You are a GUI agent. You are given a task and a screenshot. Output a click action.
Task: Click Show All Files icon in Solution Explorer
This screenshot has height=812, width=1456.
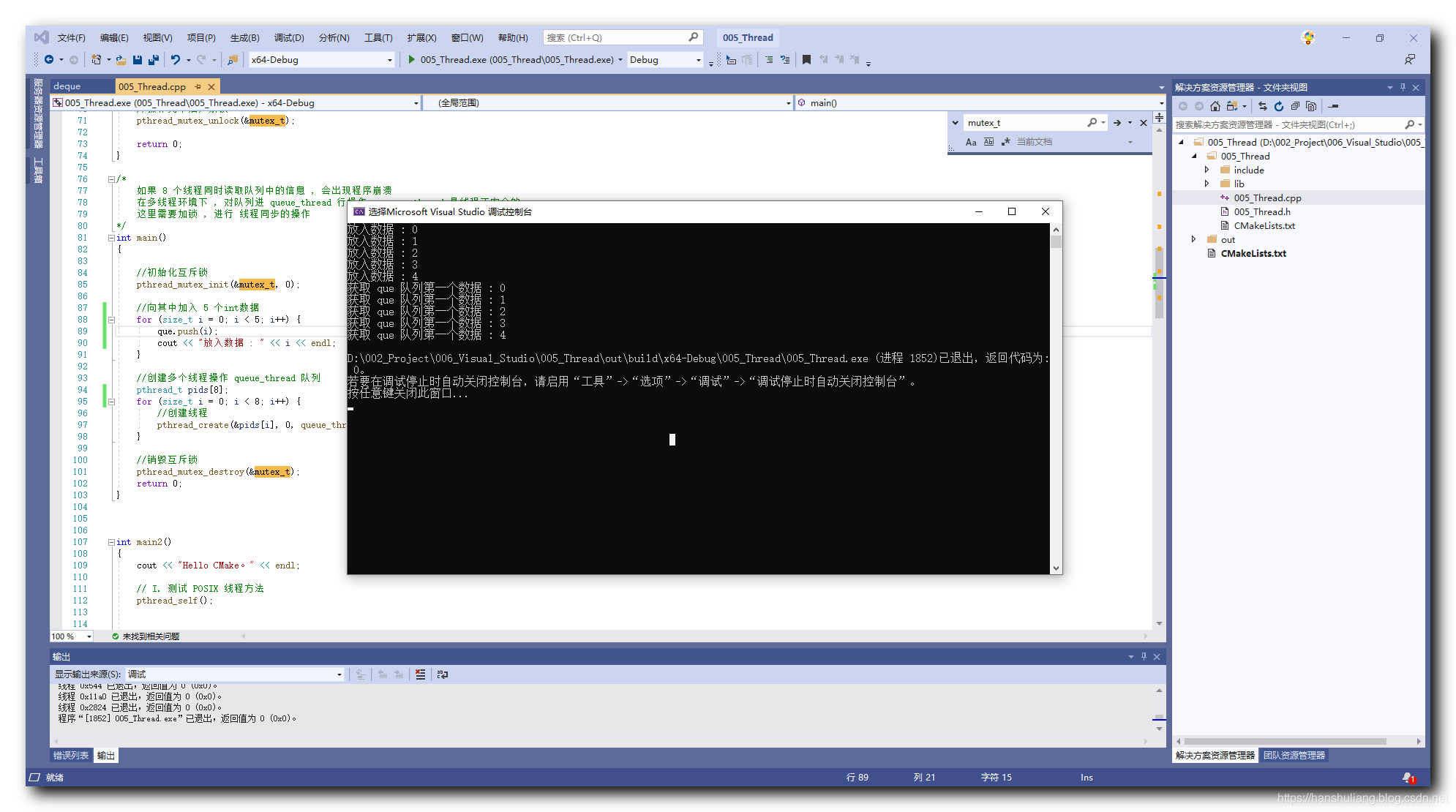point(1311,106)
